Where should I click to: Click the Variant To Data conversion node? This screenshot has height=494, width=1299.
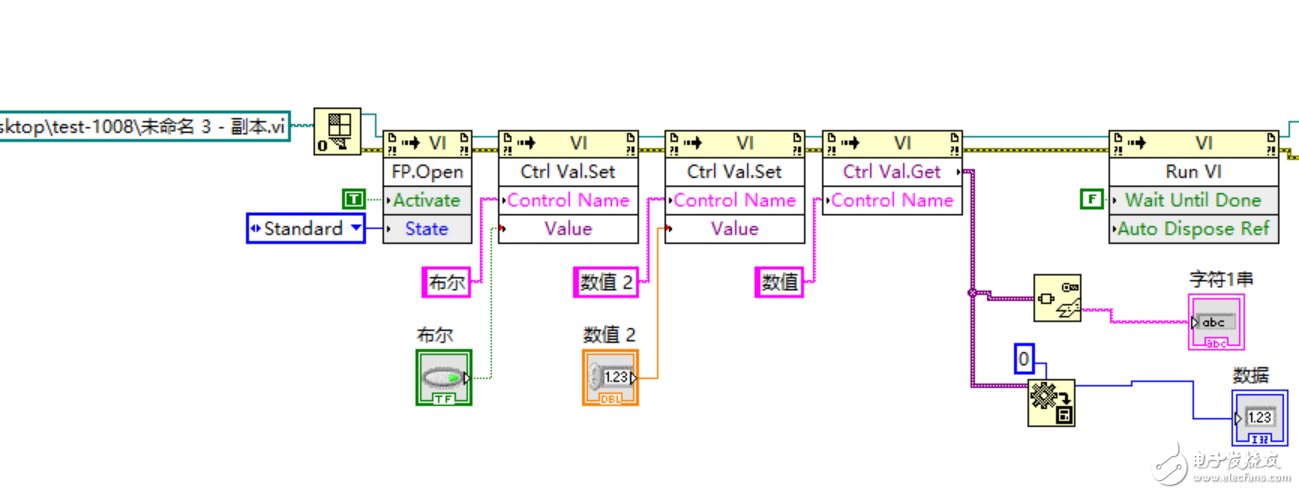coord(1051,403)
